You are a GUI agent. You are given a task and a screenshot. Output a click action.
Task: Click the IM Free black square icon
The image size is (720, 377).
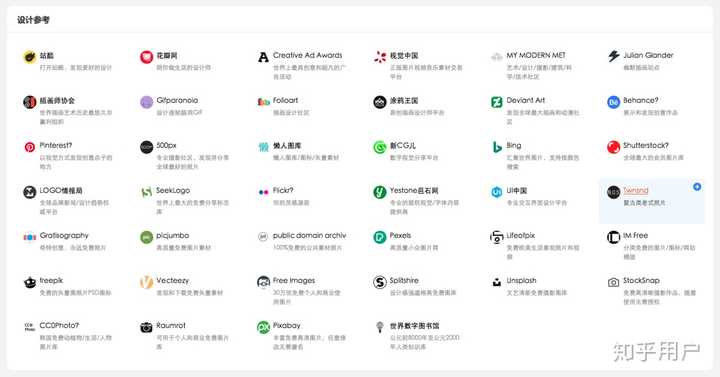pos(613,237)
